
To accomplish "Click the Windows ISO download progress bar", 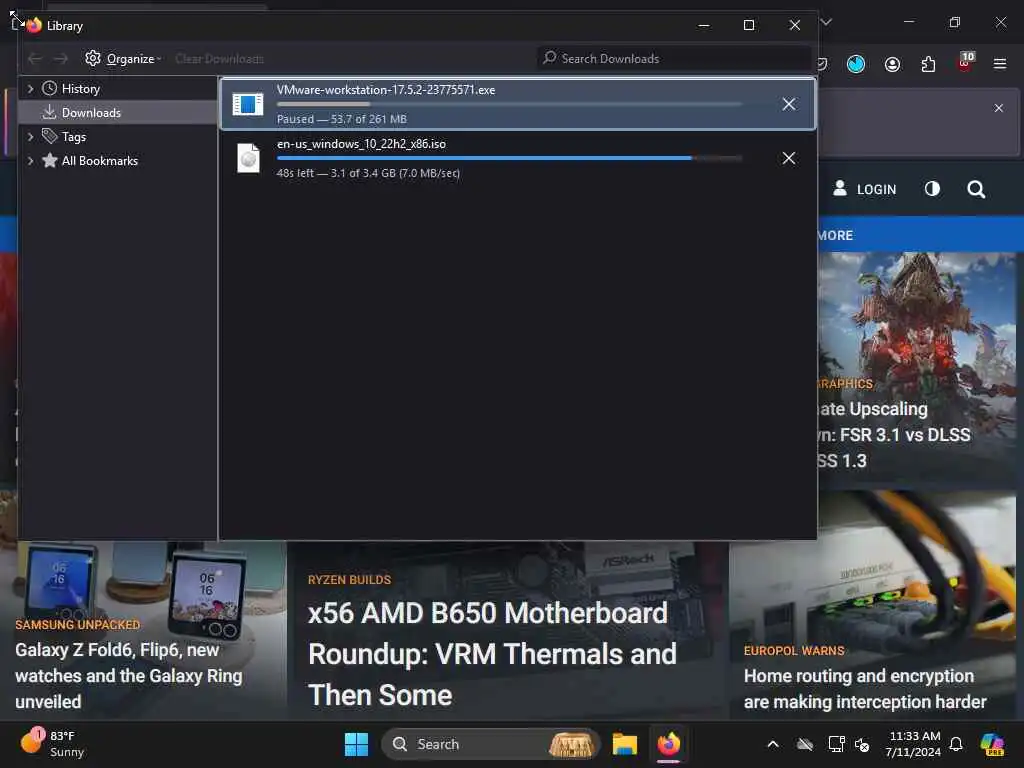I will [x=509, y=158].
